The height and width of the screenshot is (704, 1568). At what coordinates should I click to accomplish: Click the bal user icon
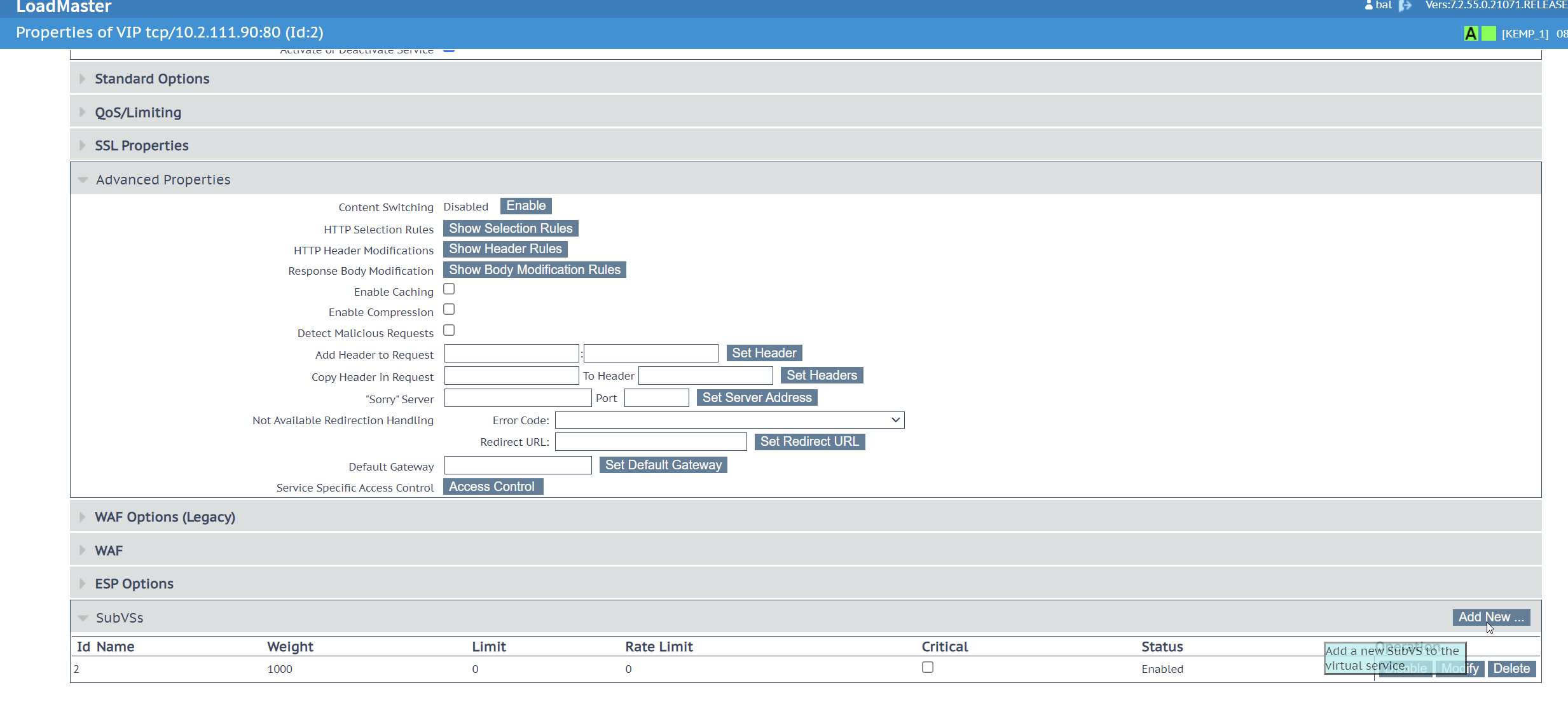[1369, 5]
